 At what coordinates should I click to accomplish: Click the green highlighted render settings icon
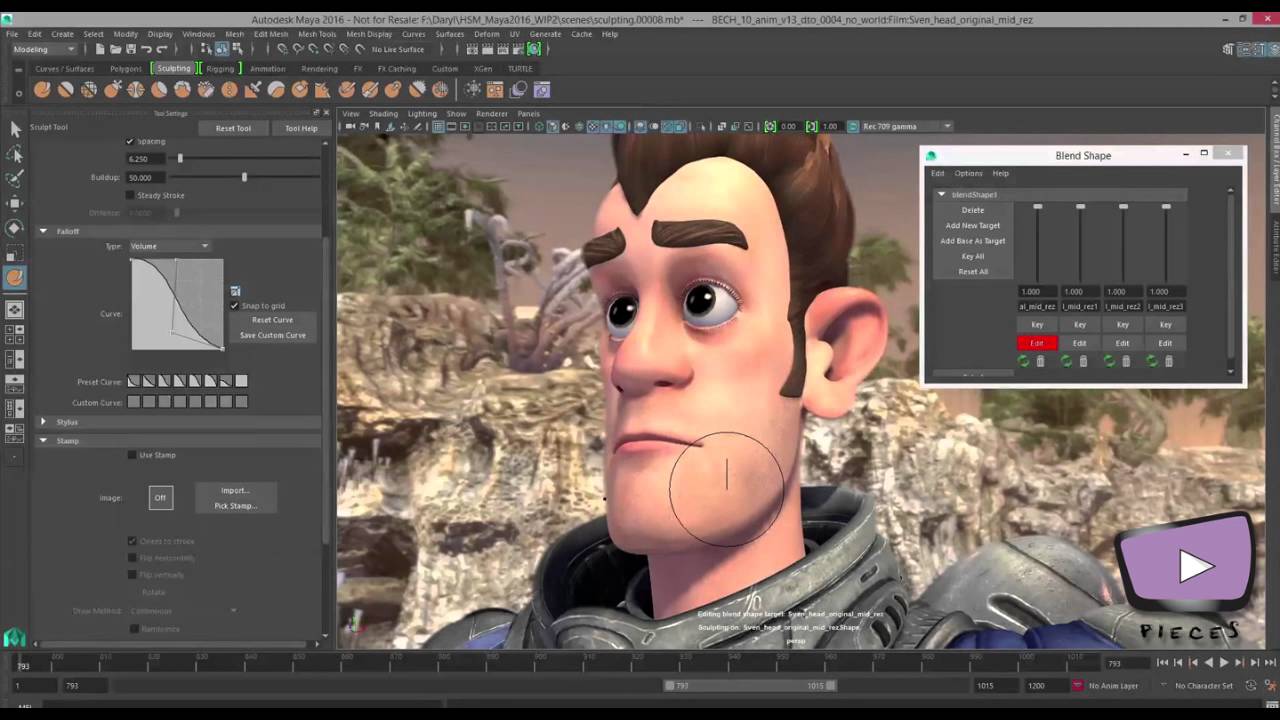coord(534,49)
